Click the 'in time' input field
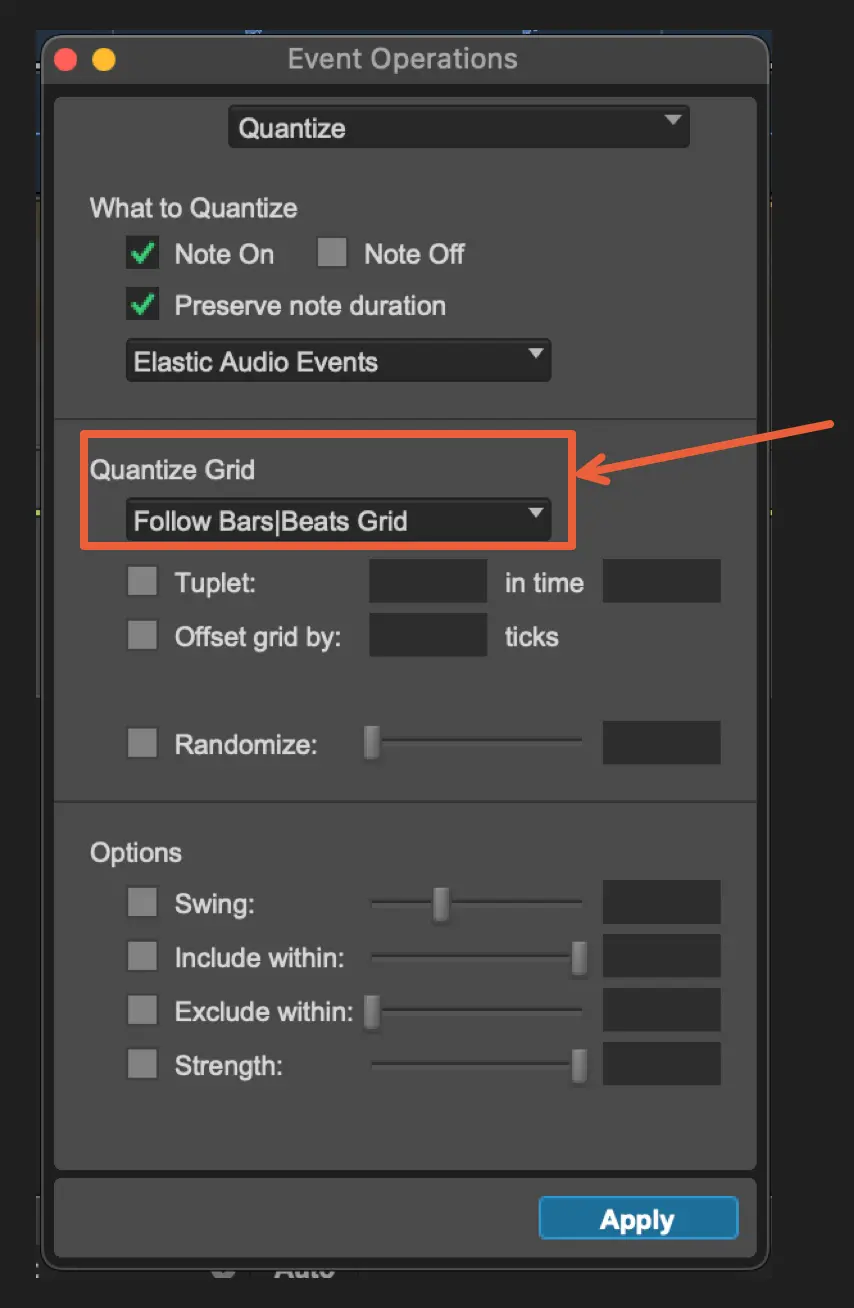The image size is (854, 1308). 661,582
